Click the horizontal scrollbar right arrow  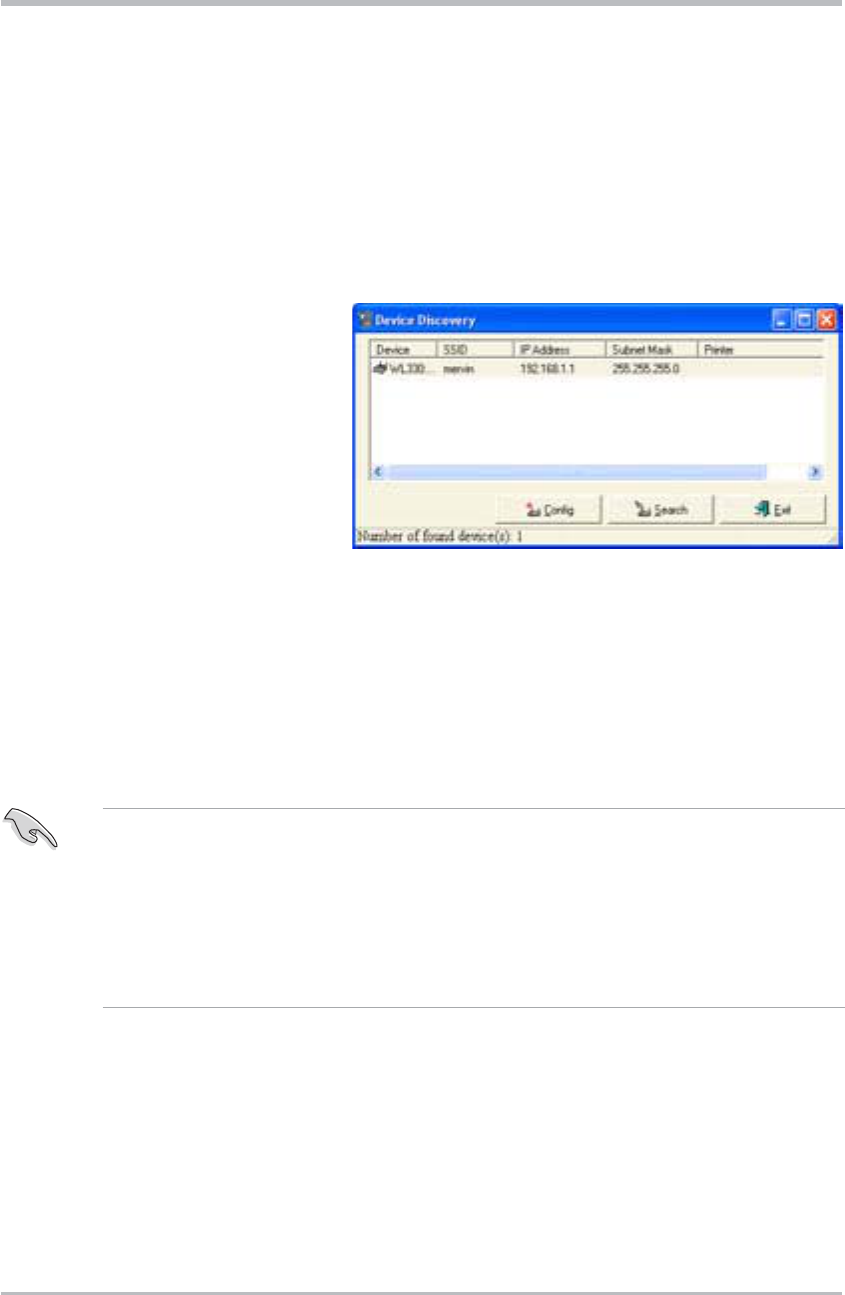pyautogui.click(x=815, y=470)
